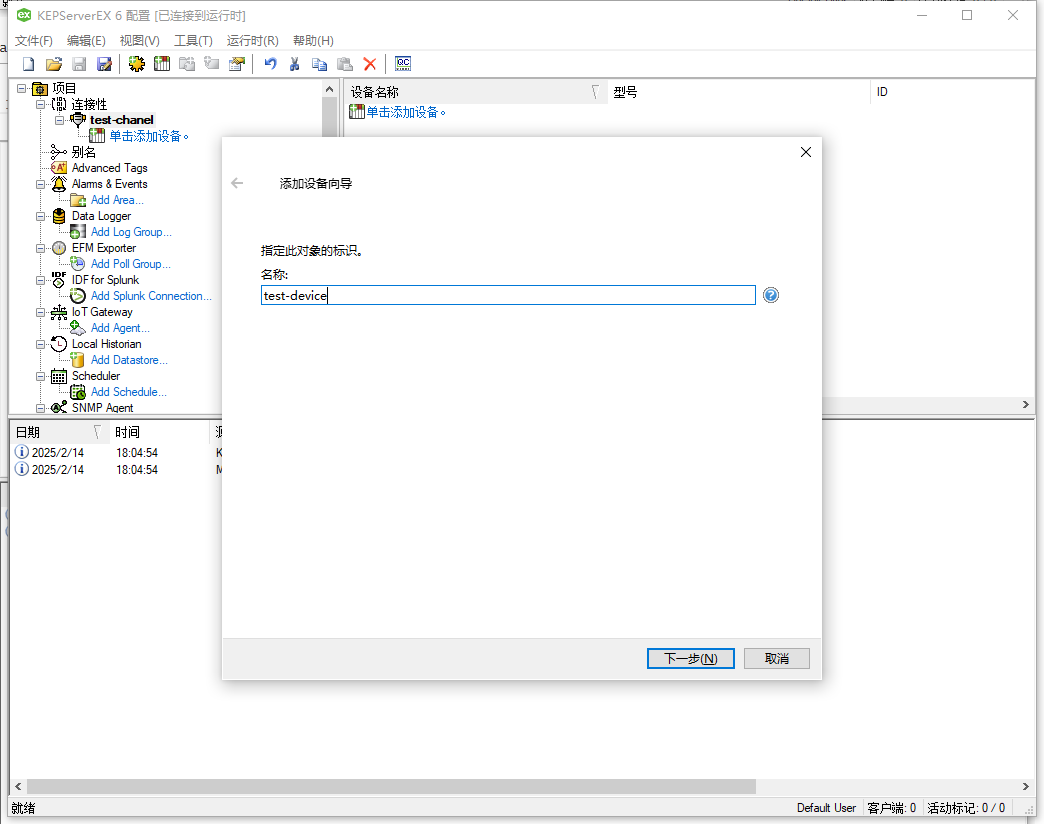Open the 编辑(E) menu
This screenshot has width=1044, height=824.
click(86, 41)
